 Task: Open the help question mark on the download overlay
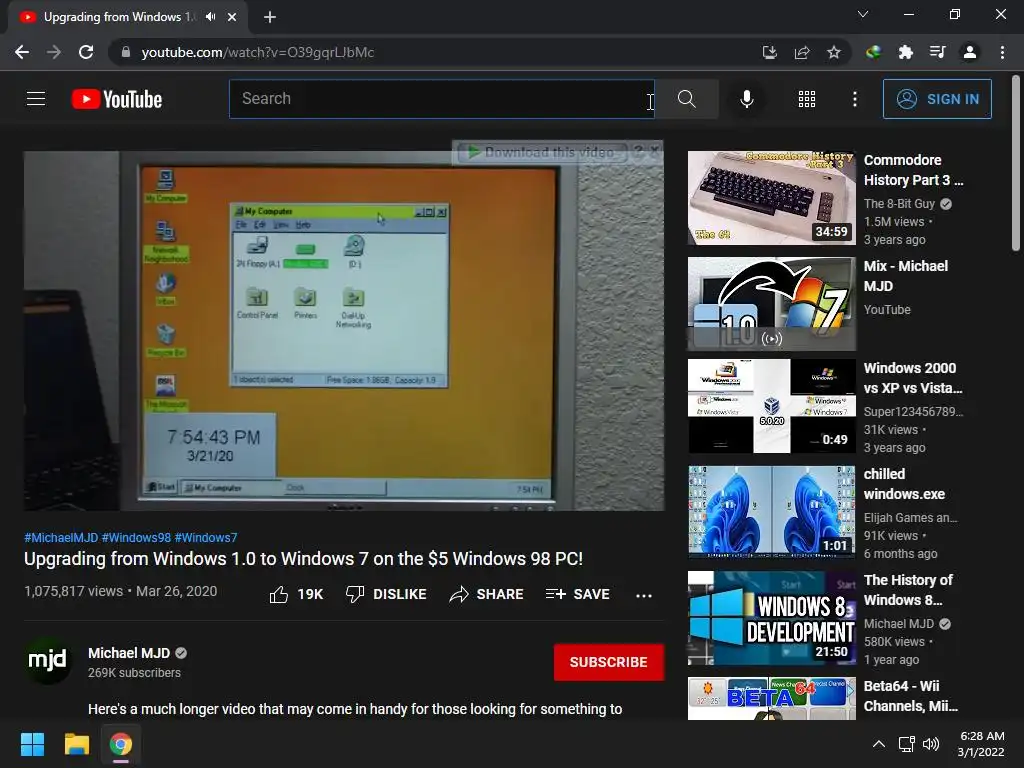pyautogui.click(x=638, y=152)
